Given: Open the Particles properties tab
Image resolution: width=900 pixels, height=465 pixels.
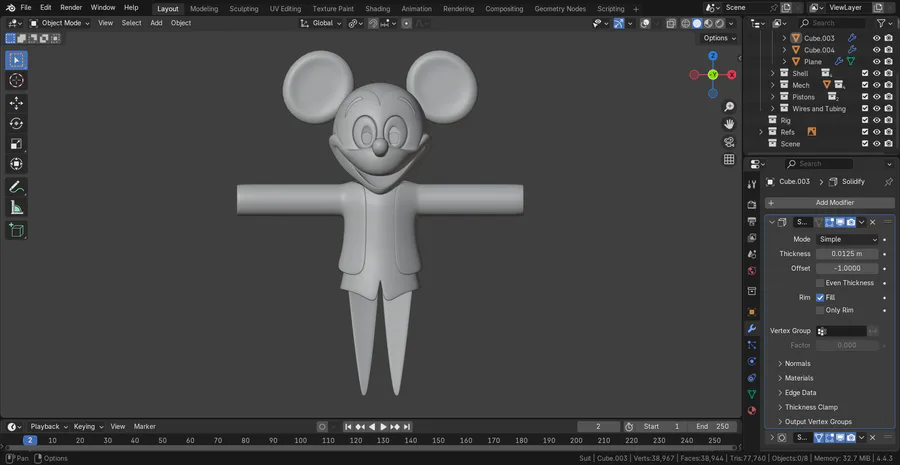Looking at the screenshot, I should click(x=751, y=345).
